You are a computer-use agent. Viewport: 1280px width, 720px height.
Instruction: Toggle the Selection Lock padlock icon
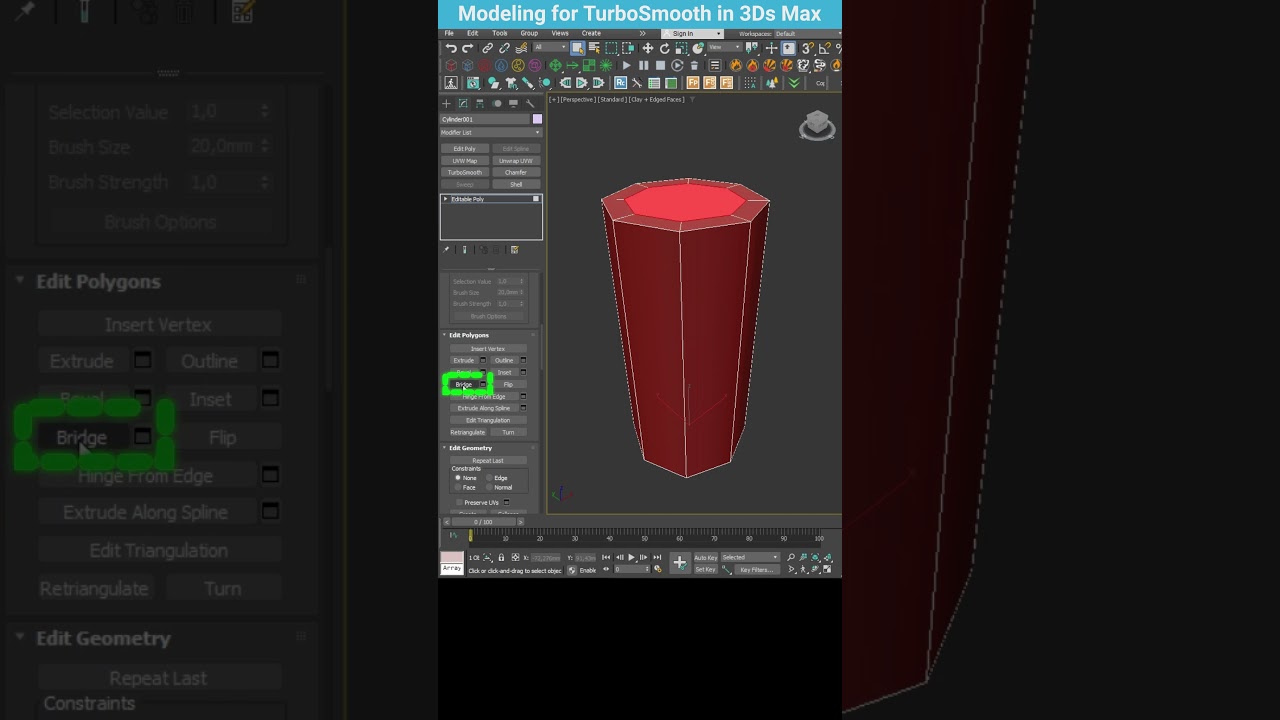[501, 557]
